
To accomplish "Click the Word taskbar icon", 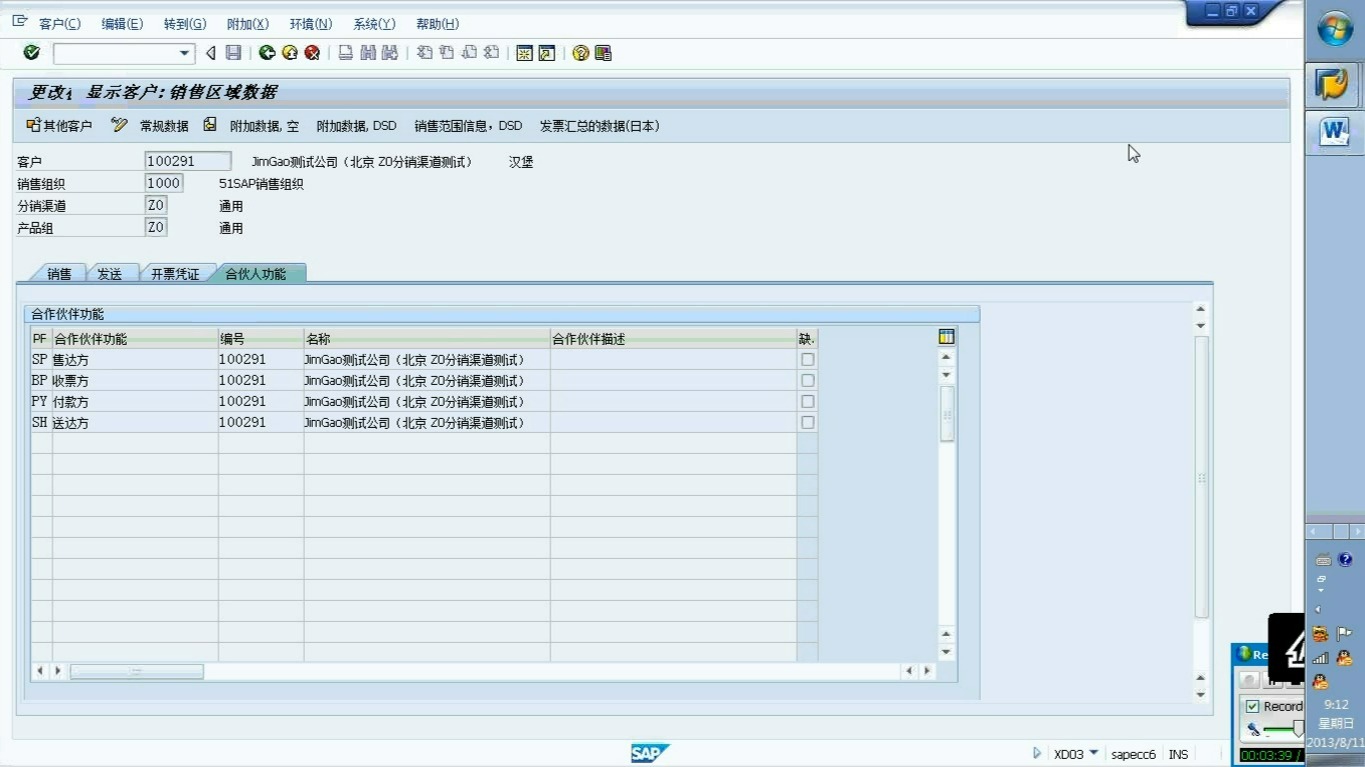I will pyautogui.click(x=1334, y=132).
